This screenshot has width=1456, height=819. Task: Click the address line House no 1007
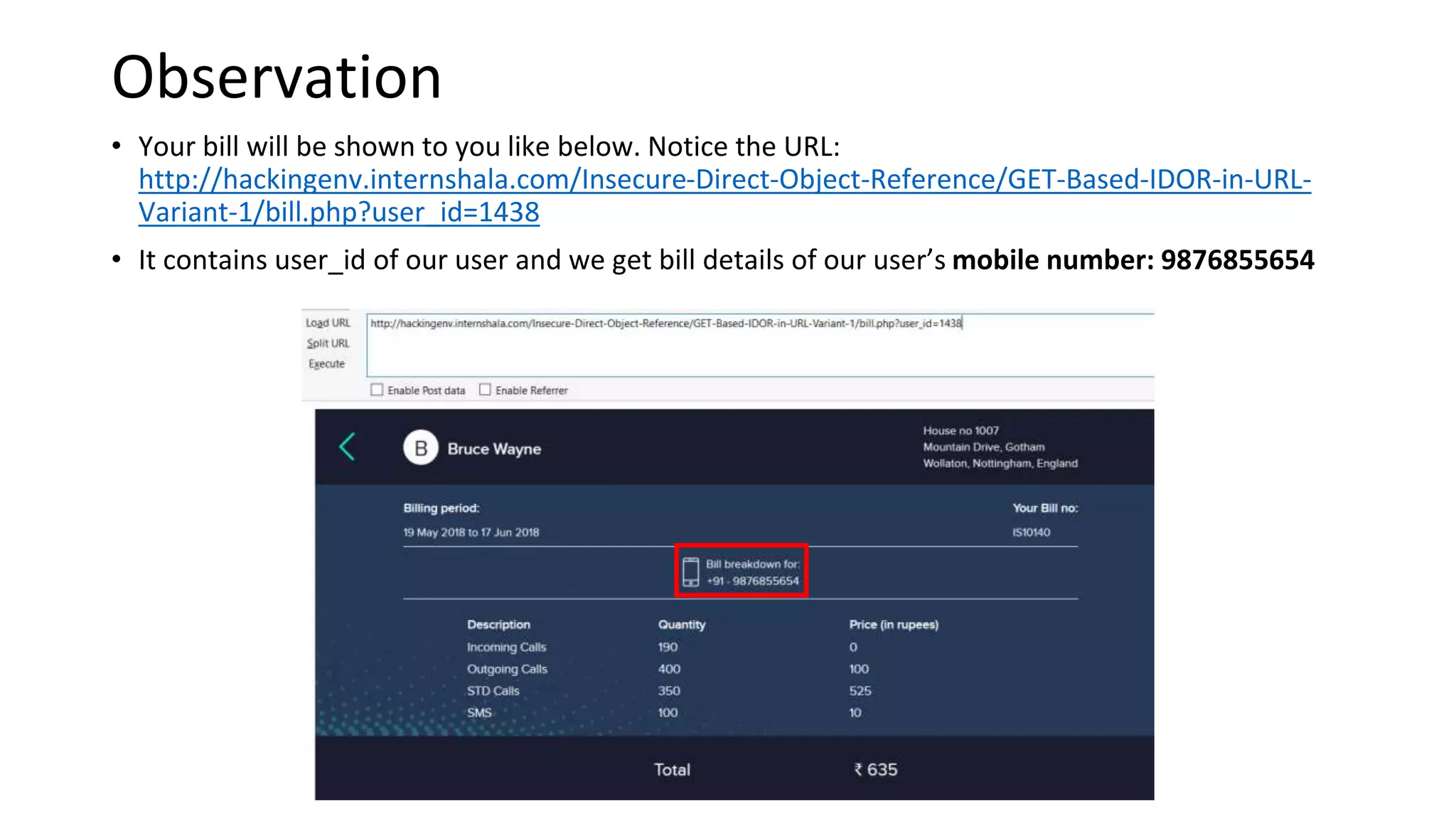point(960,431)
